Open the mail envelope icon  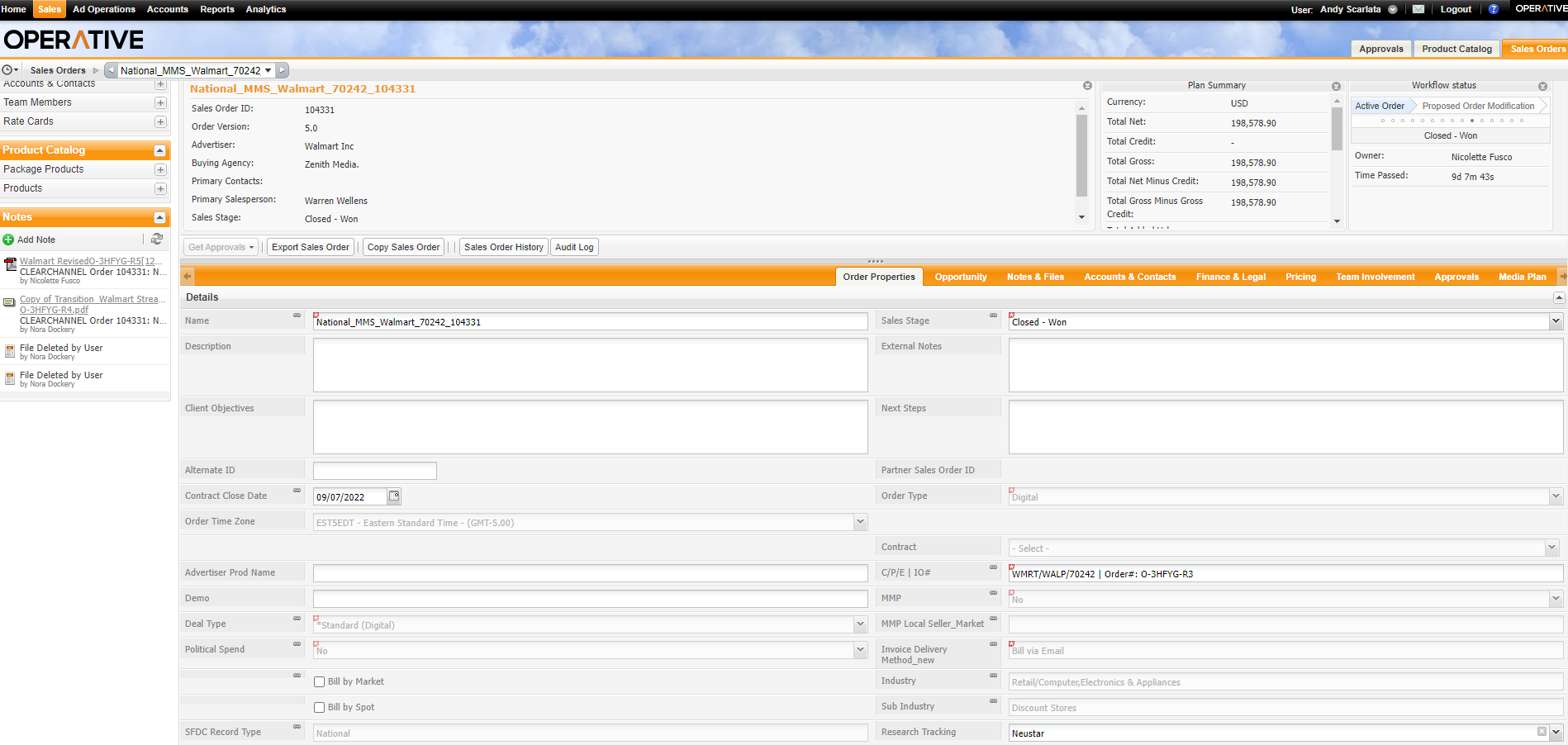(x=1418, y=9)
